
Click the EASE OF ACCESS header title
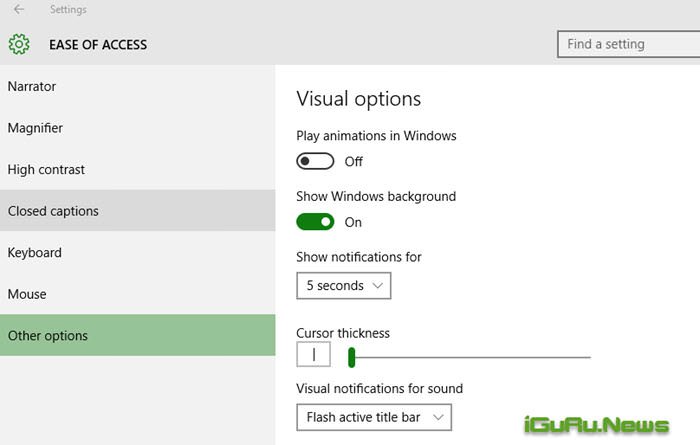tap(98, 44)
